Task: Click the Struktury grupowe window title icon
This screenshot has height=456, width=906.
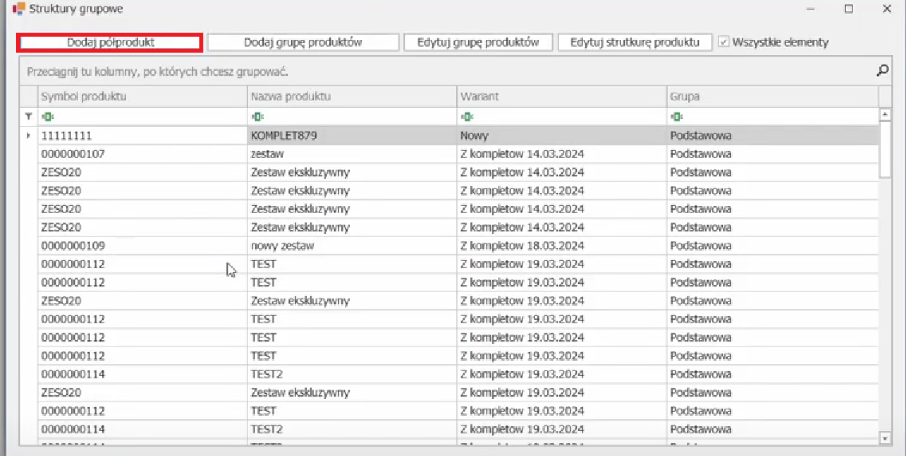Action: [18, 9]
